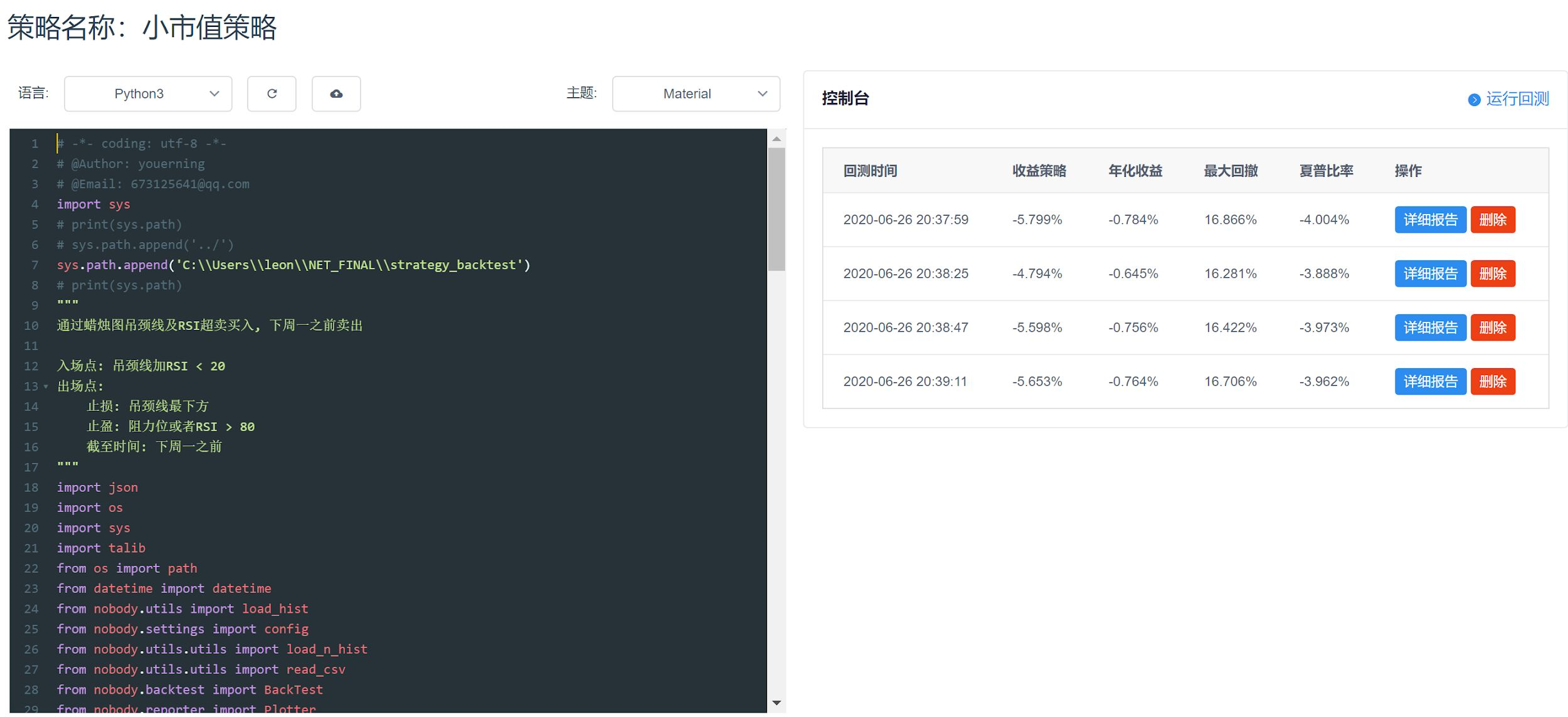The image size is (1568, 717).
Task: Open the Material theme dropdown
Action: [x=696, y=93]
